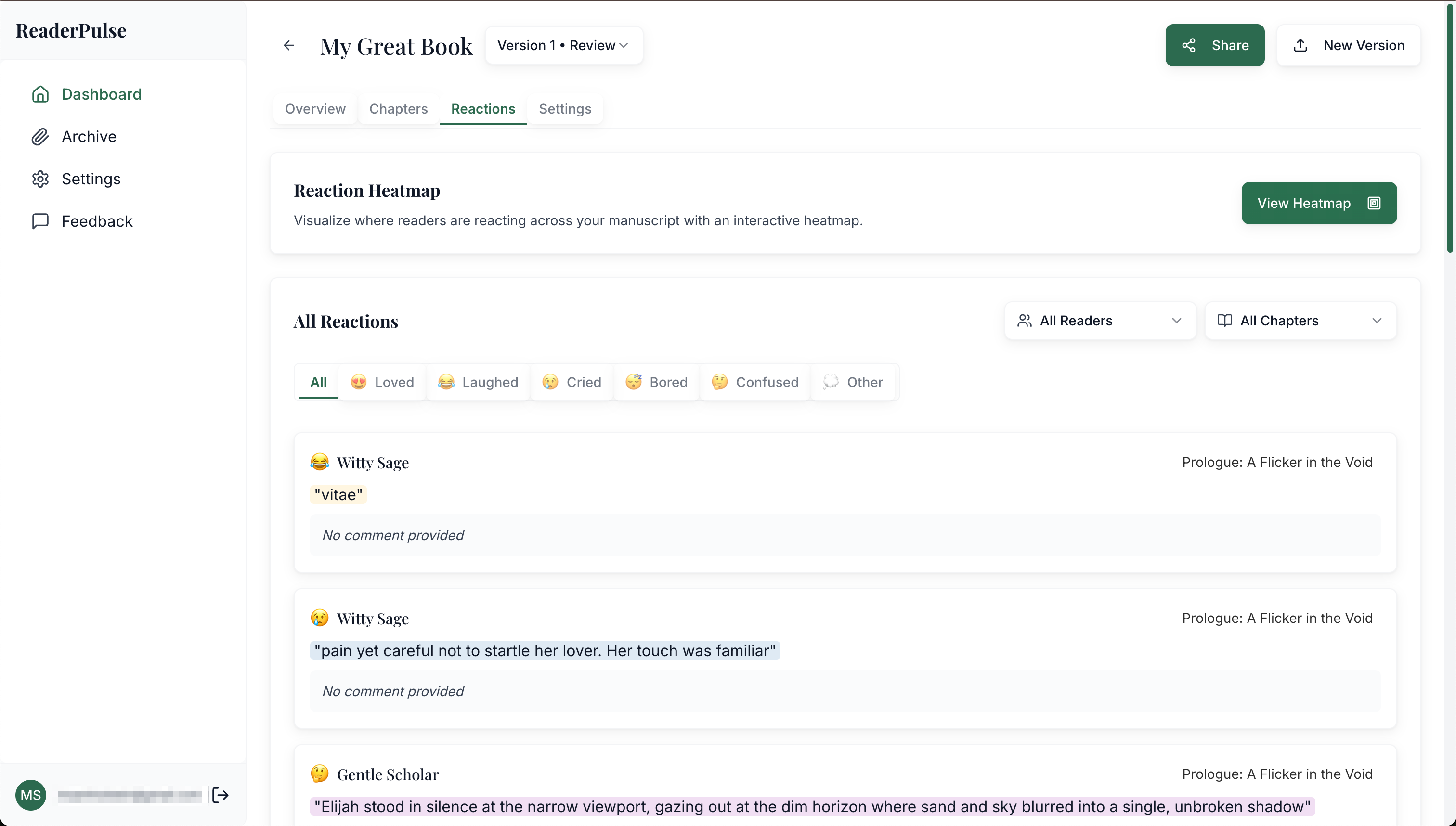Image resolution: width=1456 pixels, height=826 pixels.
Task: Open the All Chapters dropdown
Action: coord(1300,321)
